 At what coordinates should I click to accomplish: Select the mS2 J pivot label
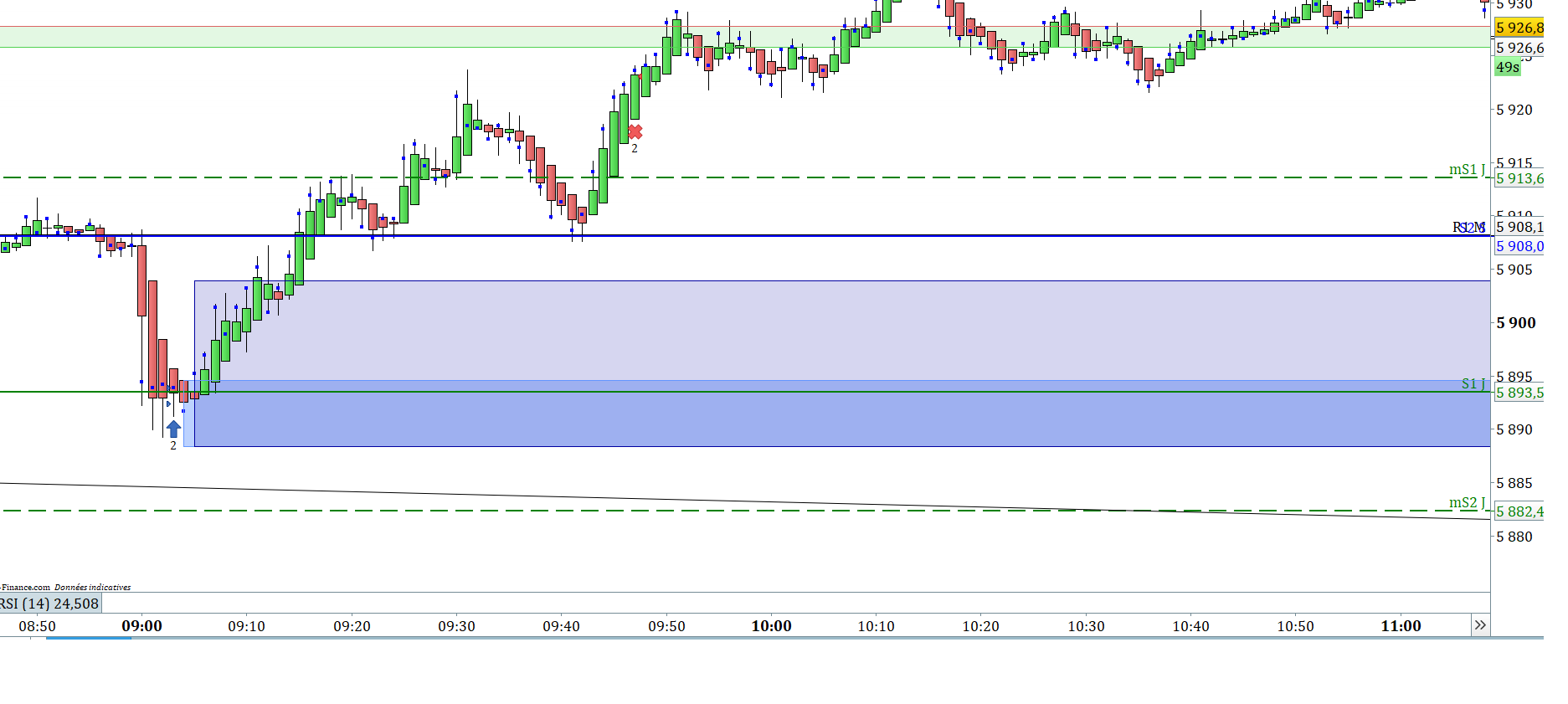[x=1468, y=502]
